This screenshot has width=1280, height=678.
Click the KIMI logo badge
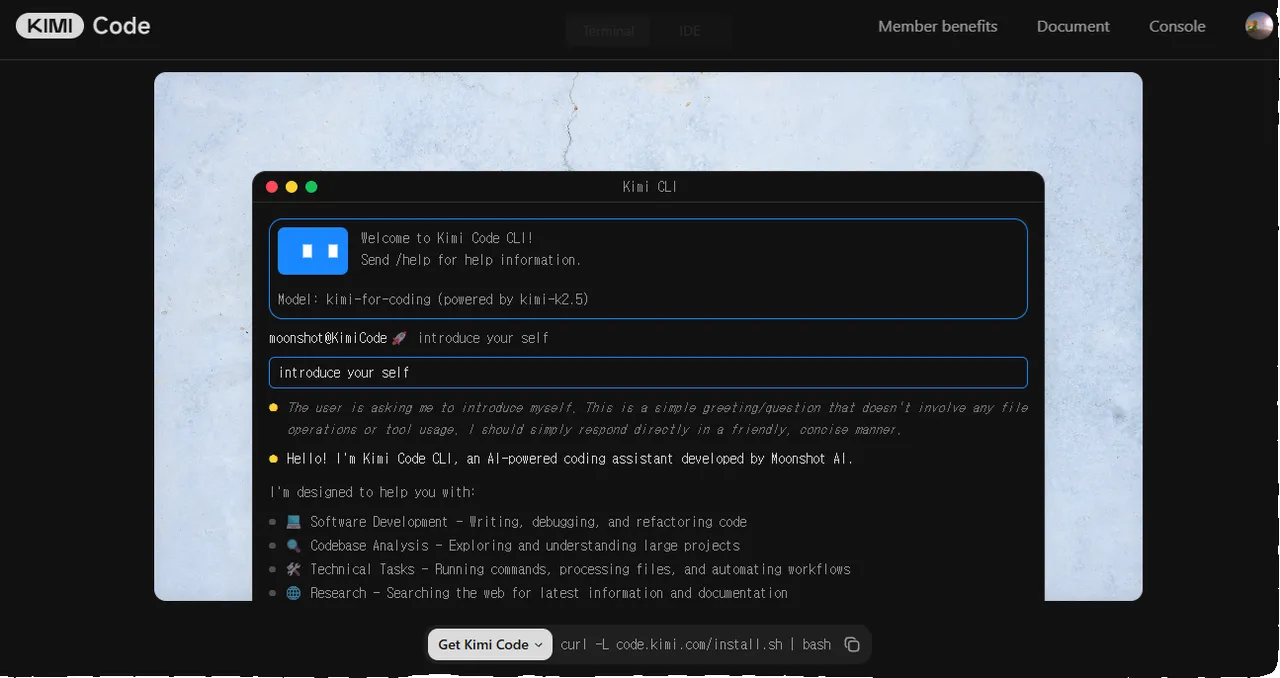(50, 26)
